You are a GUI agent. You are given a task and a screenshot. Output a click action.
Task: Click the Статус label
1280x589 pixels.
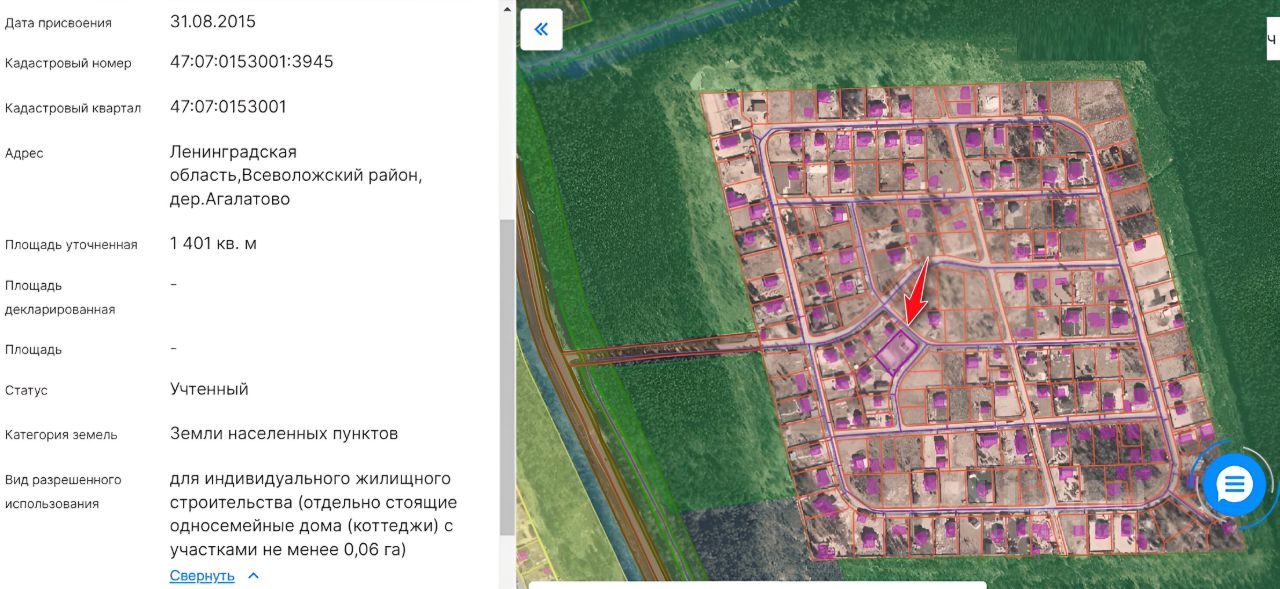[26, 390]
